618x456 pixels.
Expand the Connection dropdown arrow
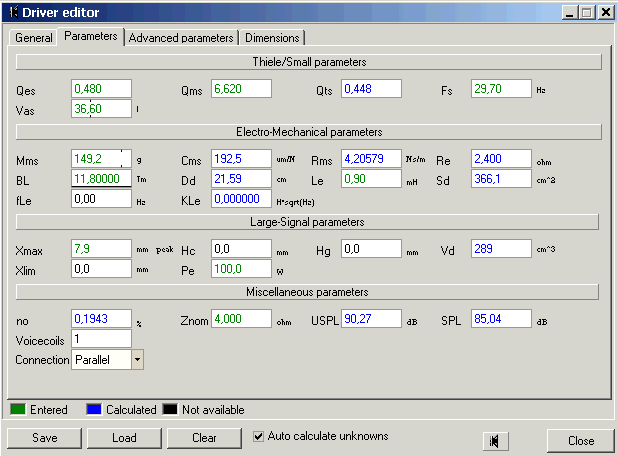coord(137,359)
